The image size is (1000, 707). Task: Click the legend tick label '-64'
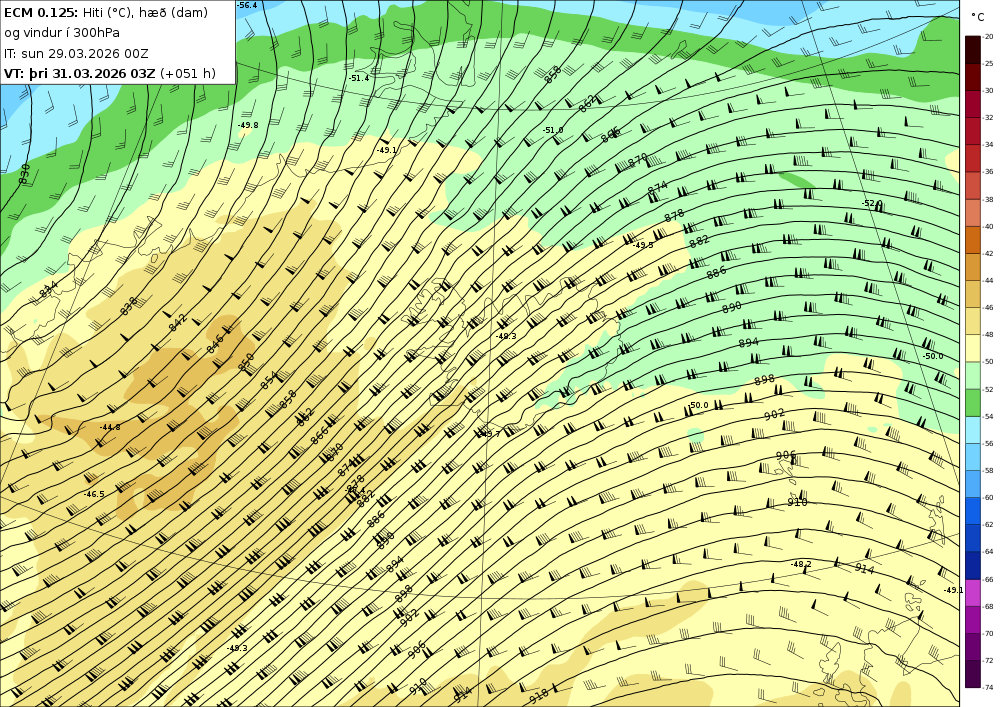point(988,552)
